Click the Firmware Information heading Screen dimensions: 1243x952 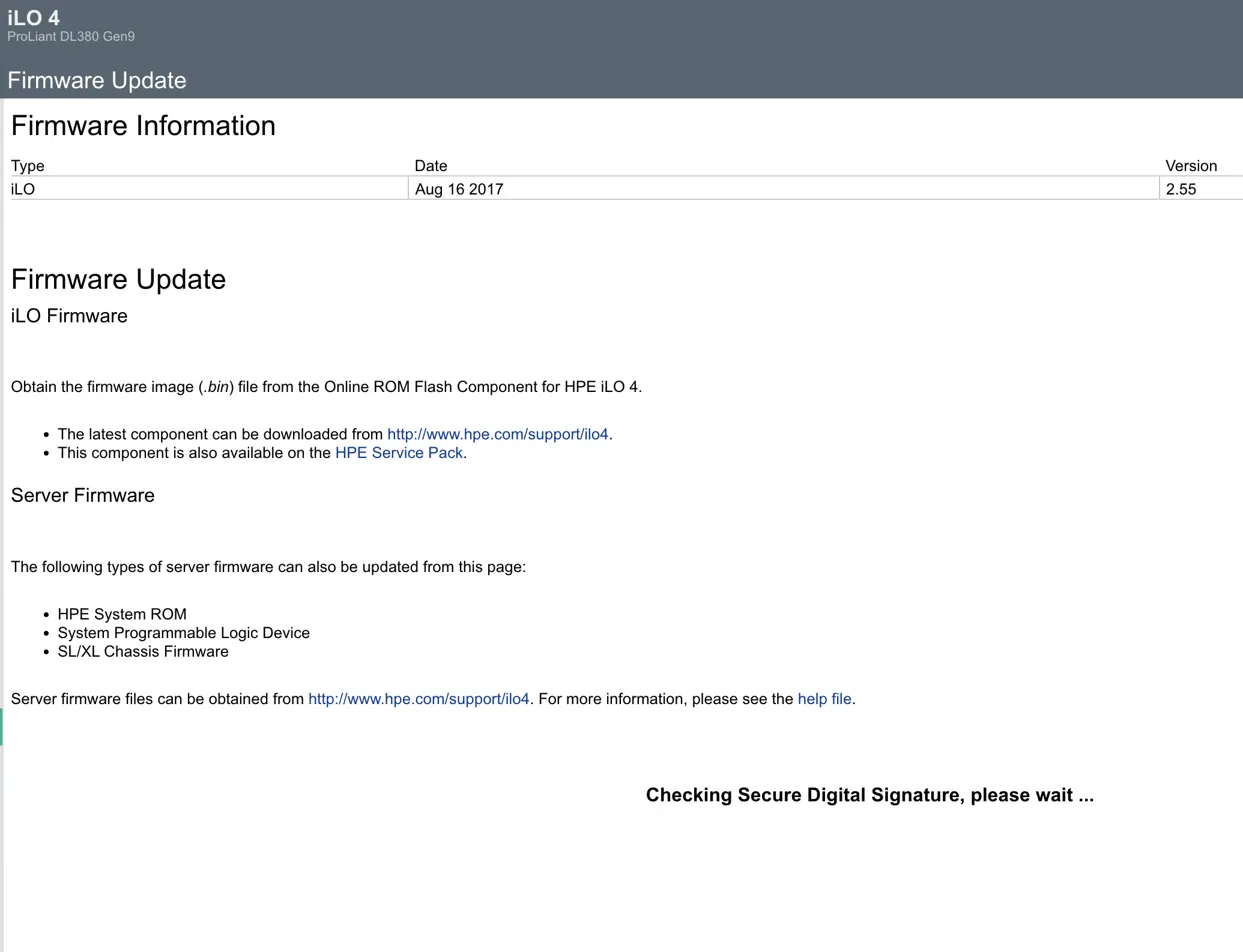[x=143, y=125]
